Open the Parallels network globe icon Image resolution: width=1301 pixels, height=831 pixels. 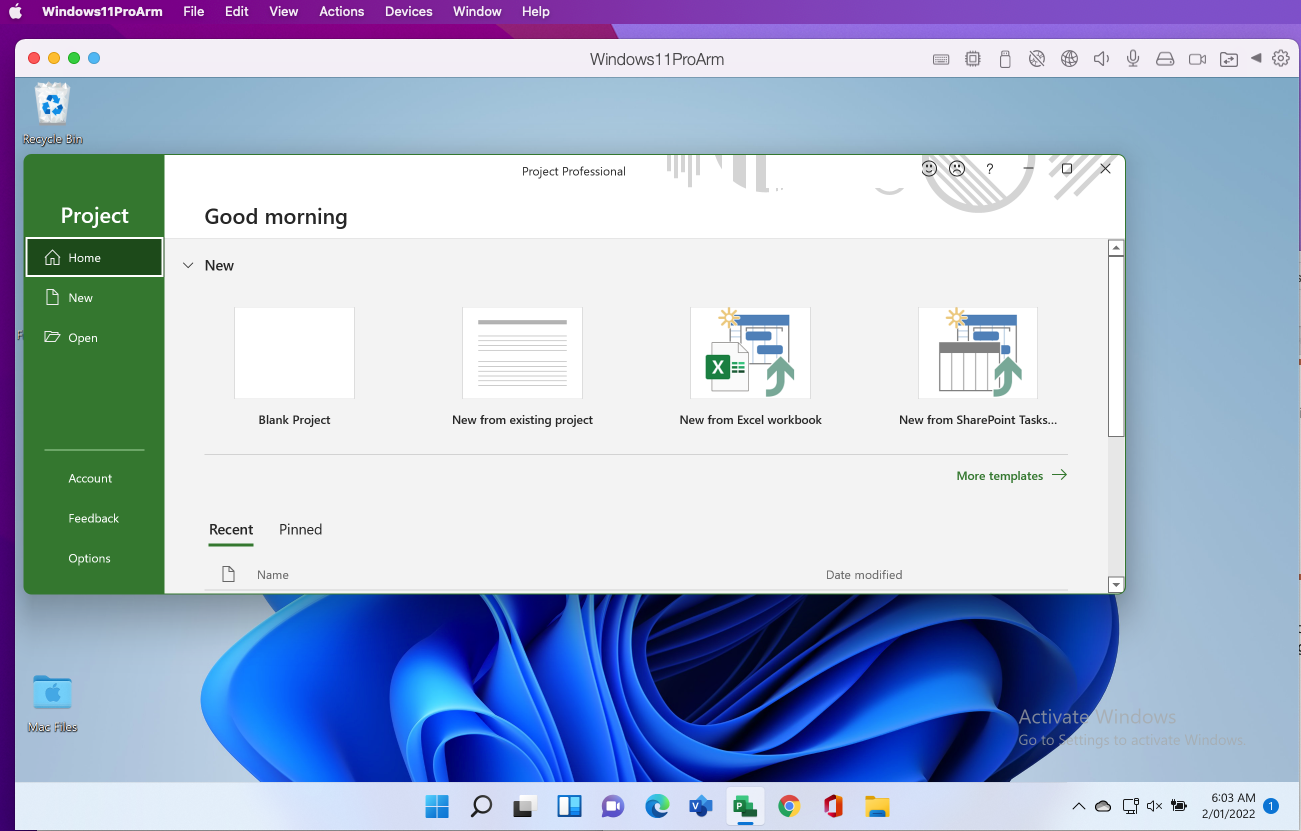(x=1069, y=59)
